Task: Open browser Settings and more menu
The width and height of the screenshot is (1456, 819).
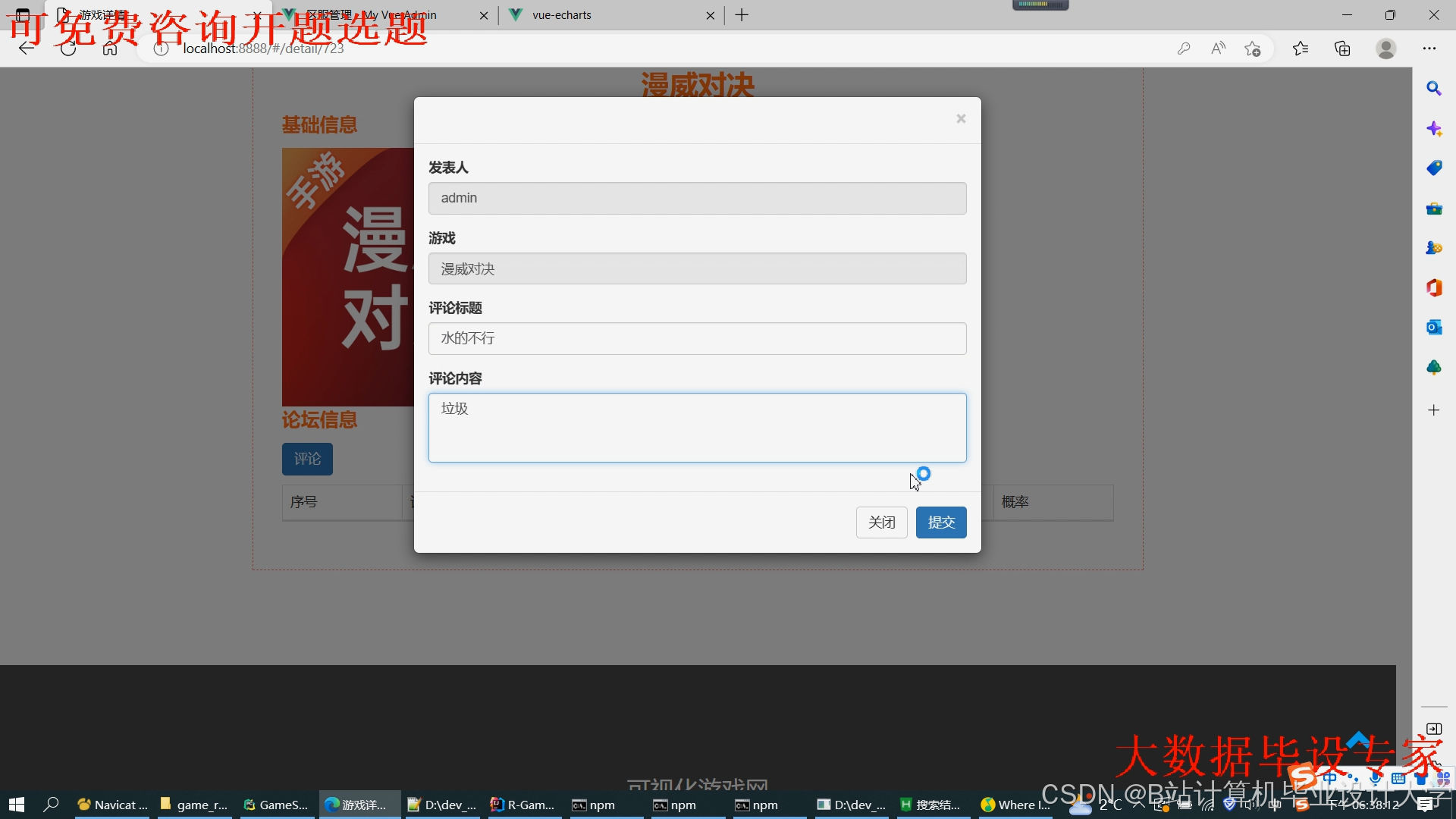Action: [1429, 49]
